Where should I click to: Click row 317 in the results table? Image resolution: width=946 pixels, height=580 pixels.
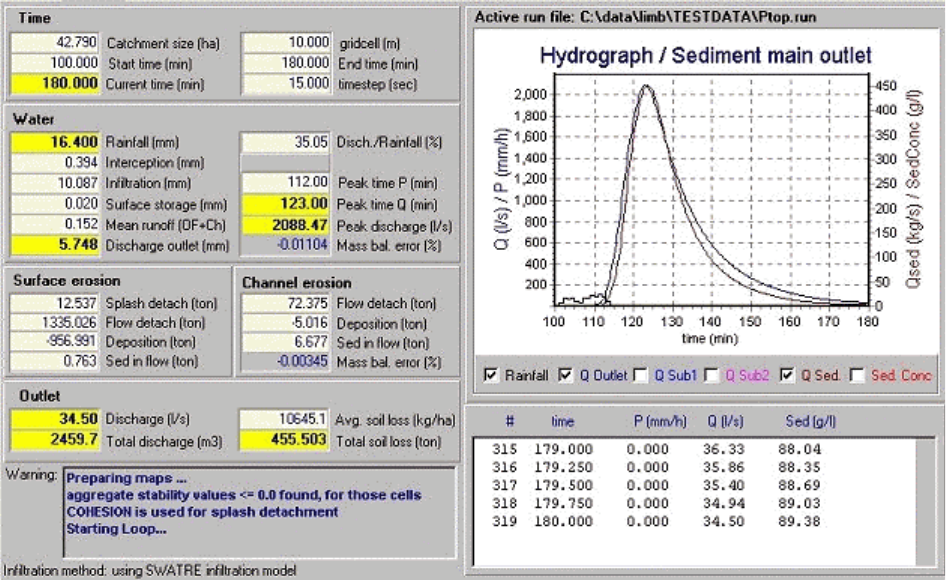click(x=694, y=485)
